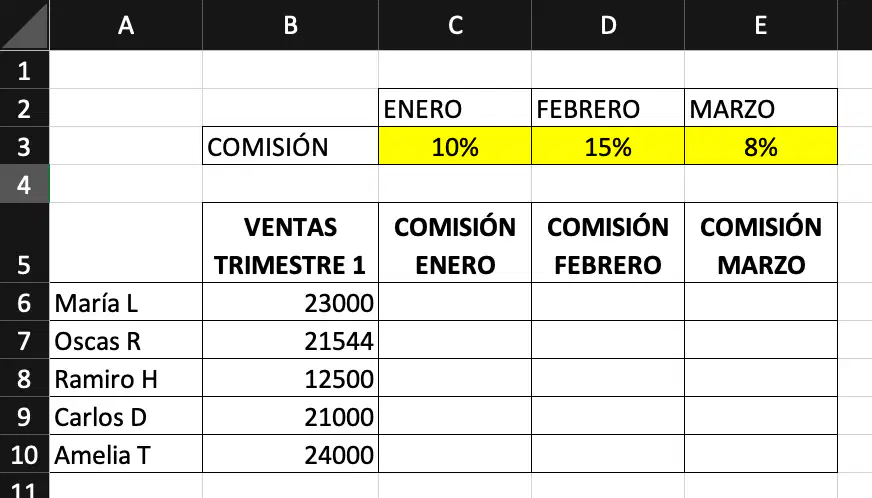Select row 3 header

24,146
